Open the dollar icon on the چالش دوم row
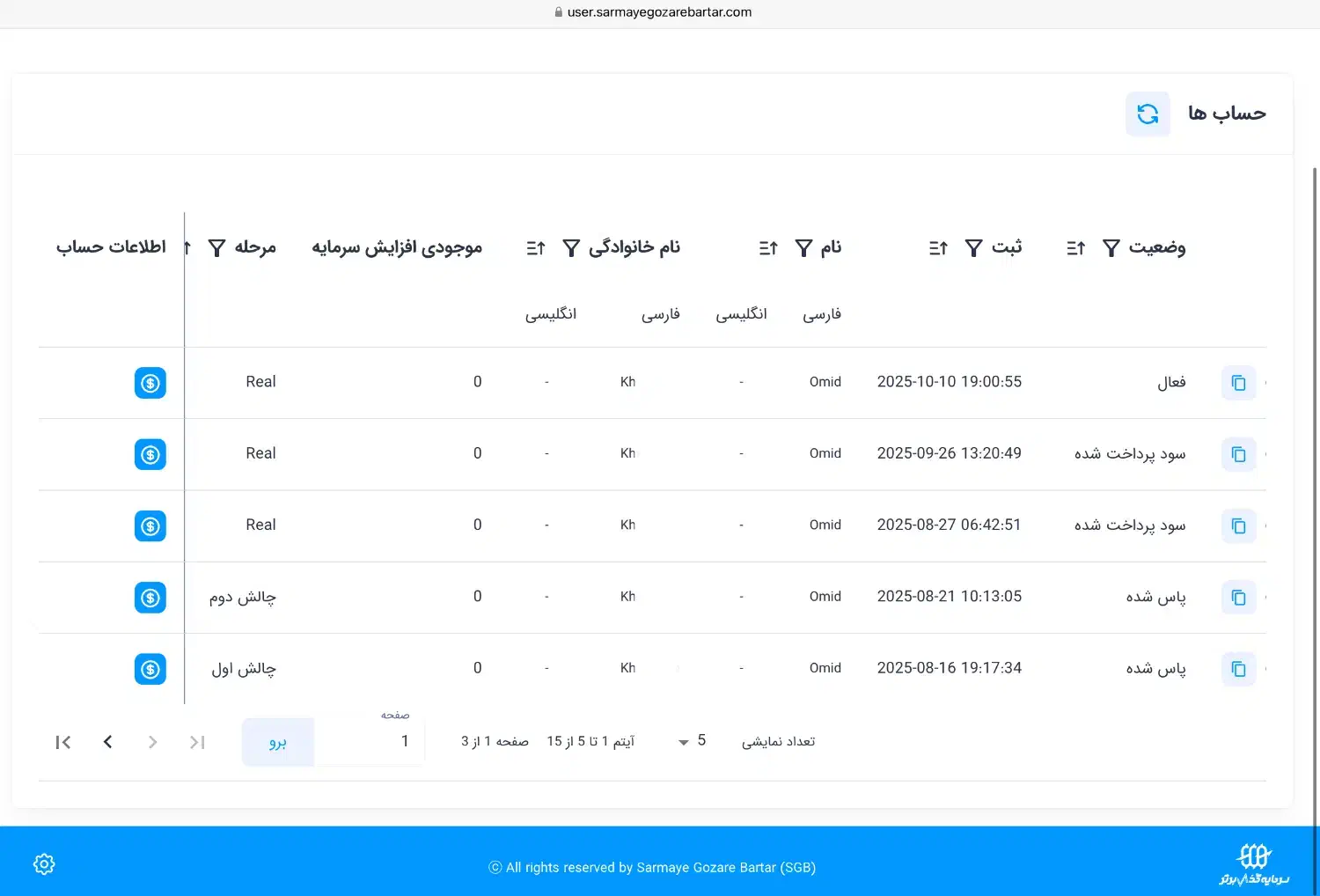Image resolution: width=1320 pixels, height=896 pixels. coord(150,598)
